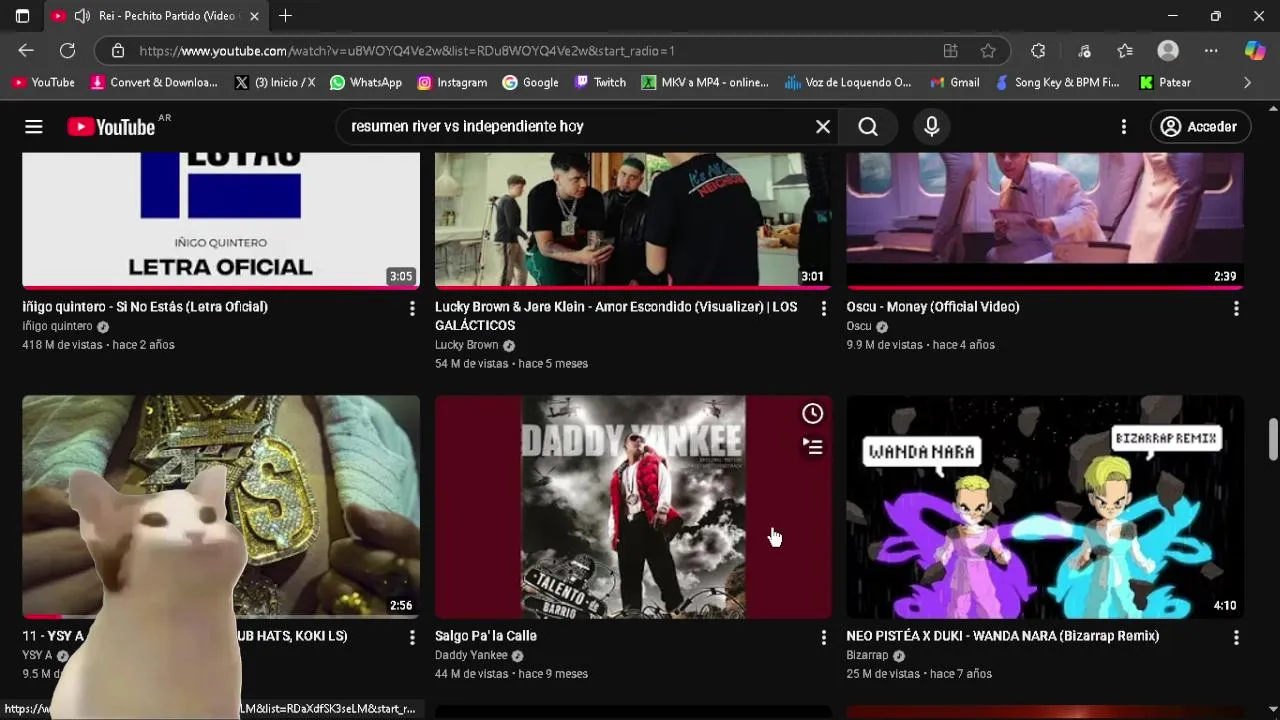The height and width of the screenshot is (720, 1280).
Task: Open options for Amor Escondido video
Action: pyautogui.click(x=823, y=309)
